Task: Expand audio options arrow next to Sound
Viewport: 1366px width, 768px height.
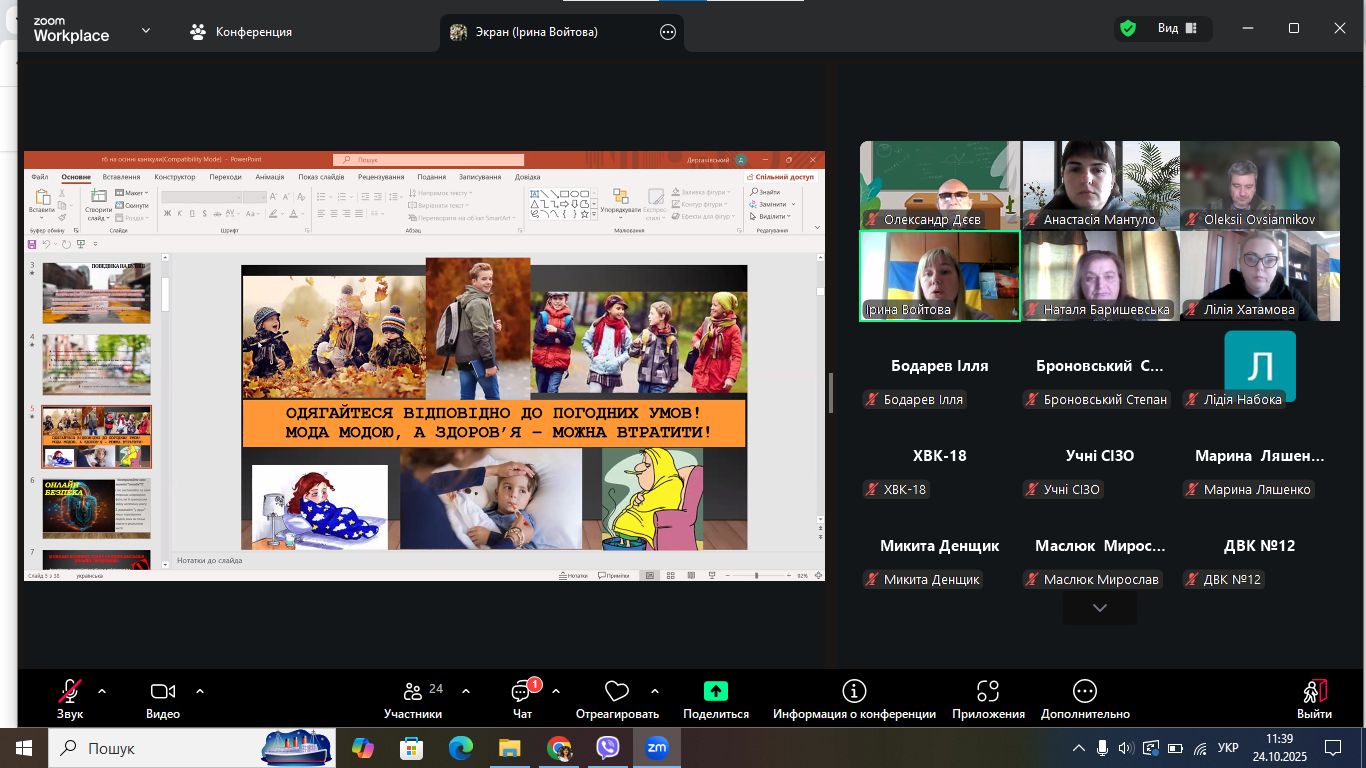Action: click(x=101, y=691)
